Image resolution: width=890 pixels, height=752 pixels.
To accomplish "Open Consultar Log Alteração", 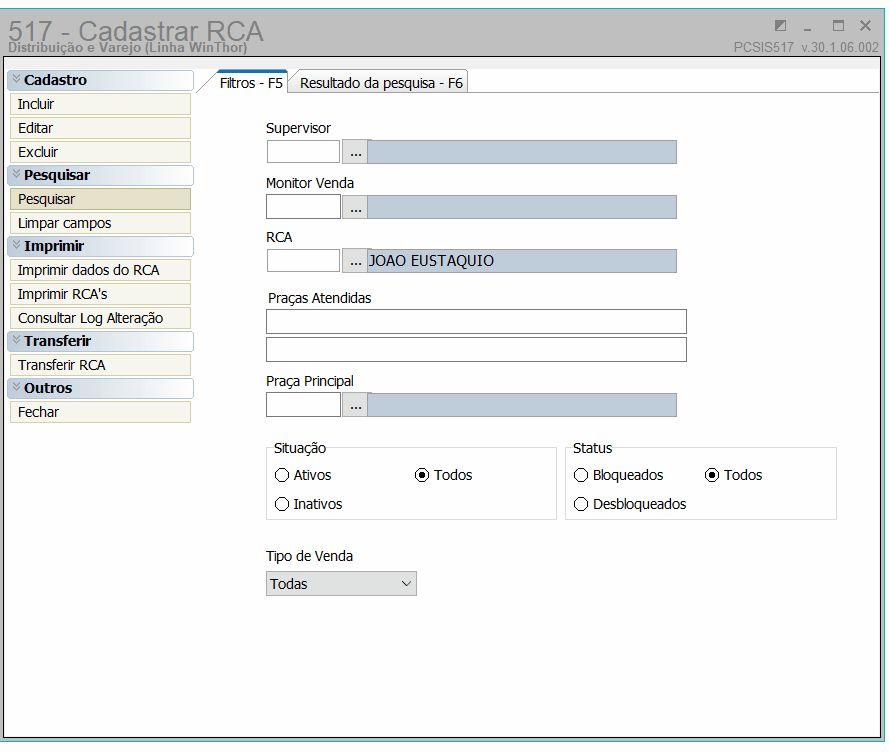I will [100, 318].
